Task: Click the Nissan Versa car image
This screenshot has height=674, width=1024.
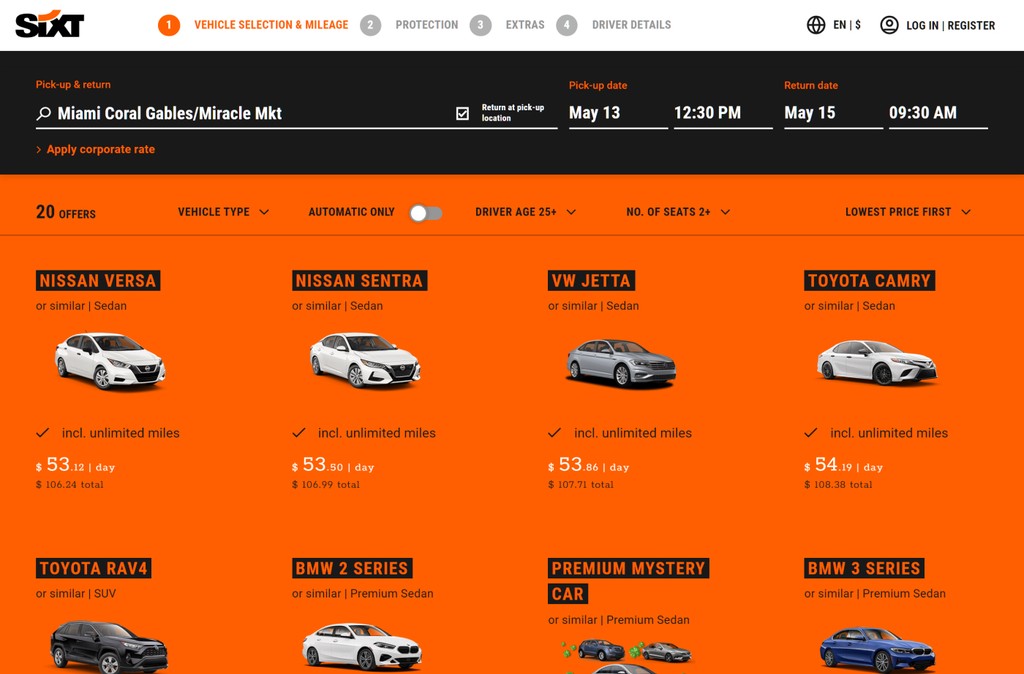Action: (110, 361)
